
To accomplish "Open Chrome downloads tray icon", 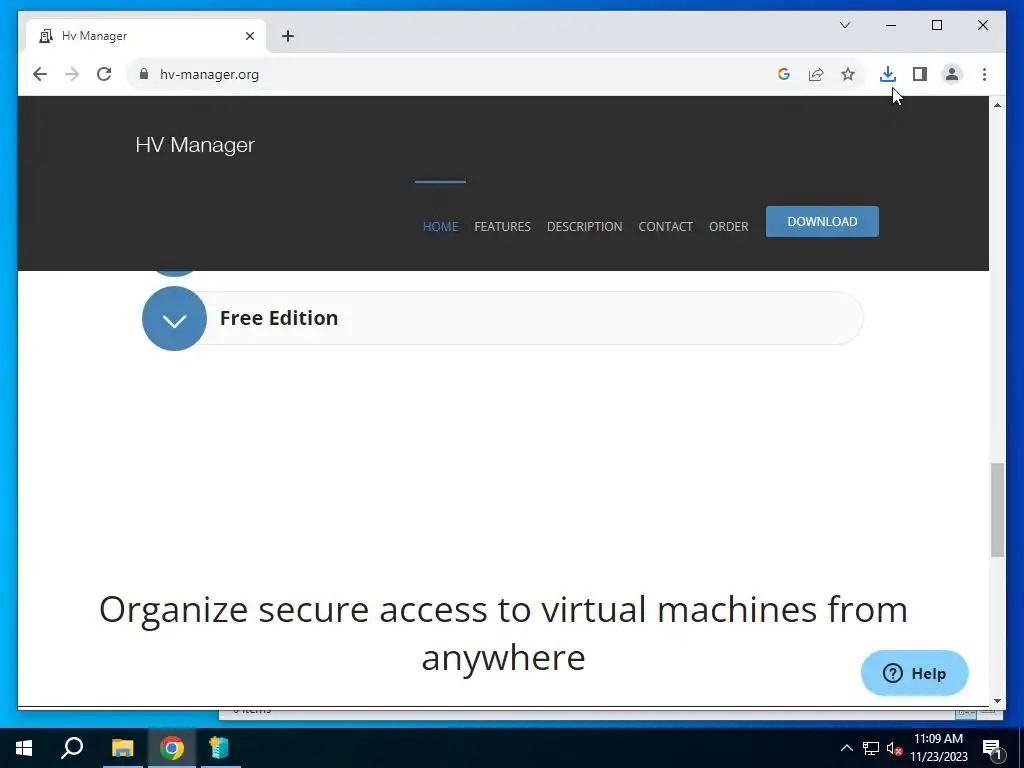I will (x=888, y=74).
